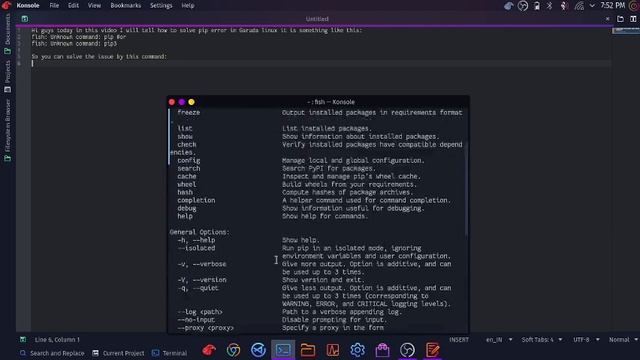Open the Bookmarks menu

pos(126,6)
